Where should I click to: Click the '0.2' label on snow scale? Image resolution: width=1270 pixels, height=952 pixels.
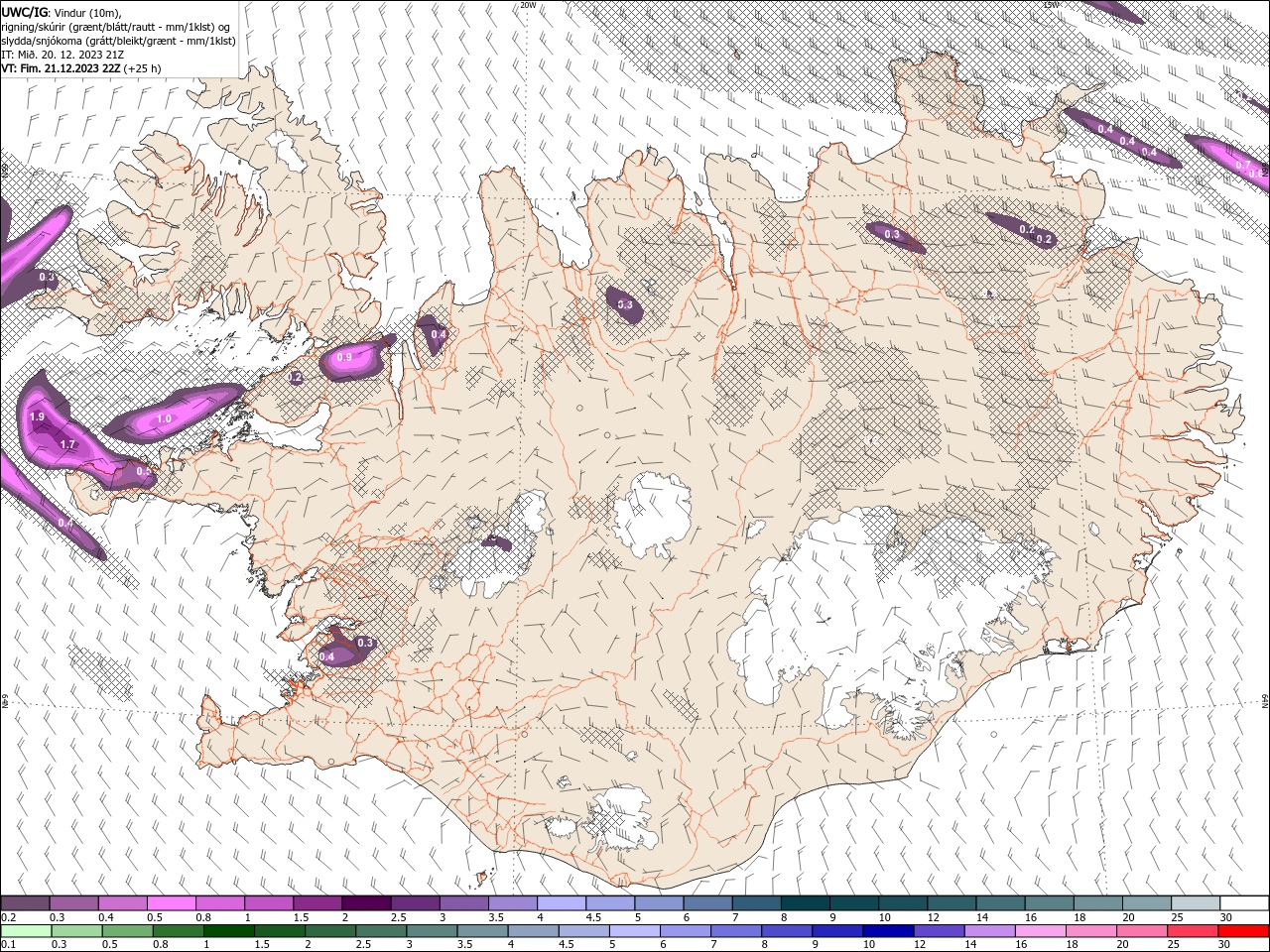[x=8, y=917]
